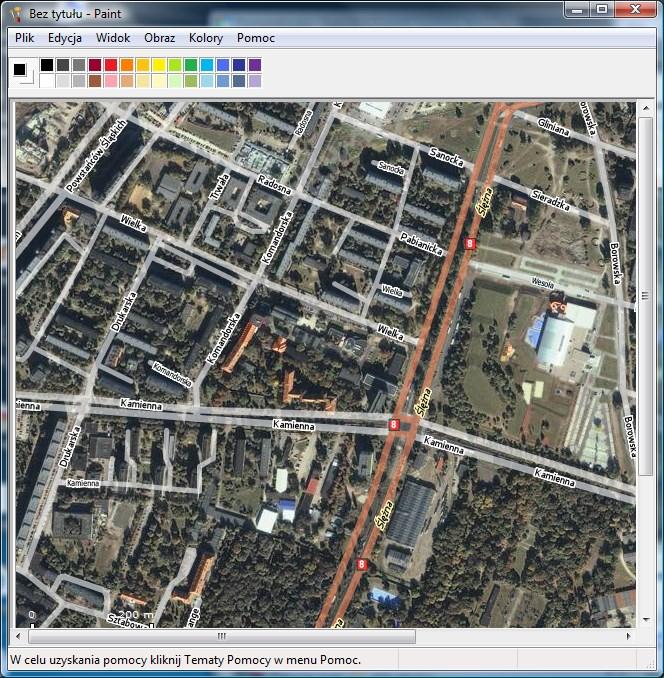Select the dark green palette swatch

coord(191,65)
